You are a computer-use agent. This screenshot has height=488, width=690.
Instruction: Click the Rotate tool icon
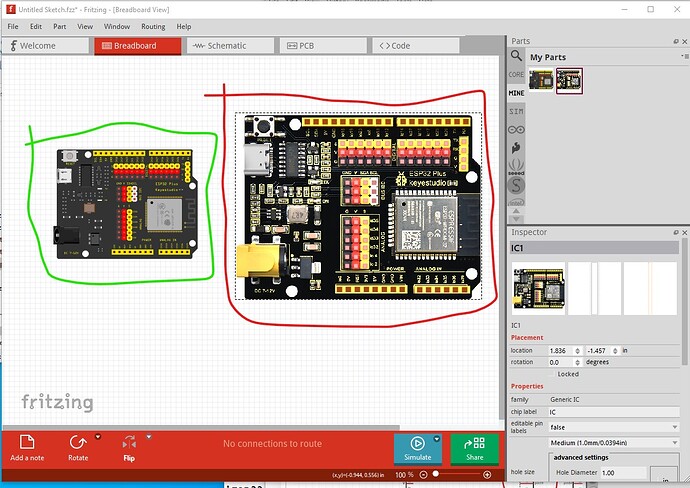pyautogui.click(x=78, y=441)
